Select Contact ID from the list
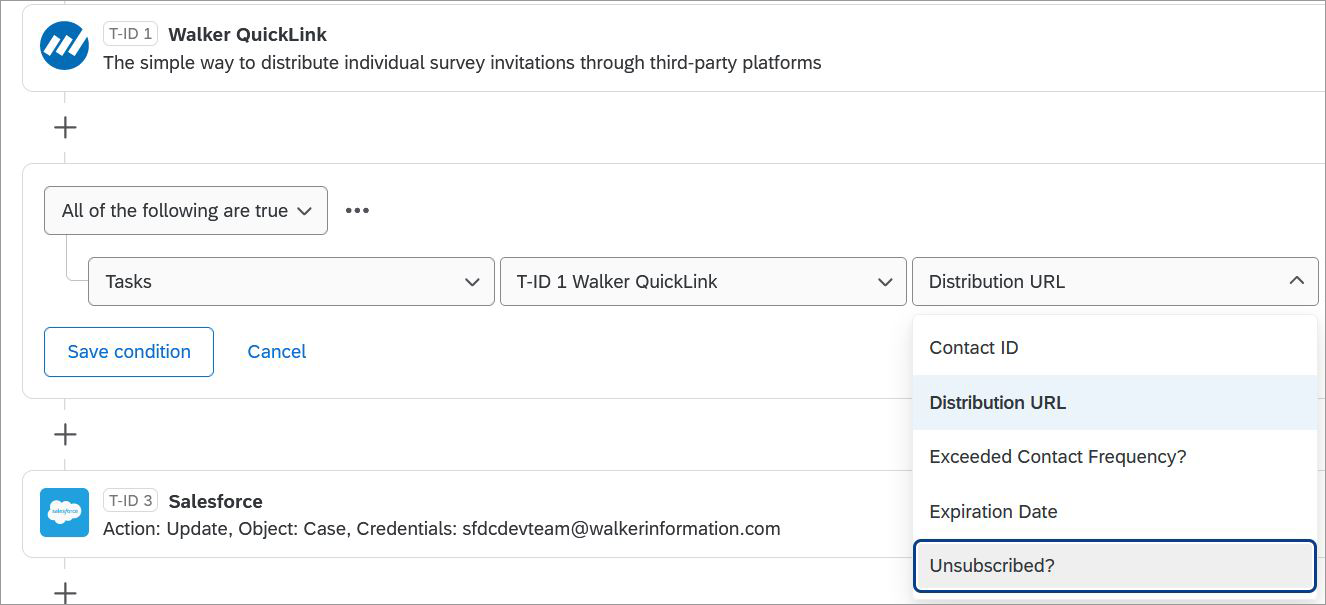Screen dimensions: 1326x605 click(1115, 348)
